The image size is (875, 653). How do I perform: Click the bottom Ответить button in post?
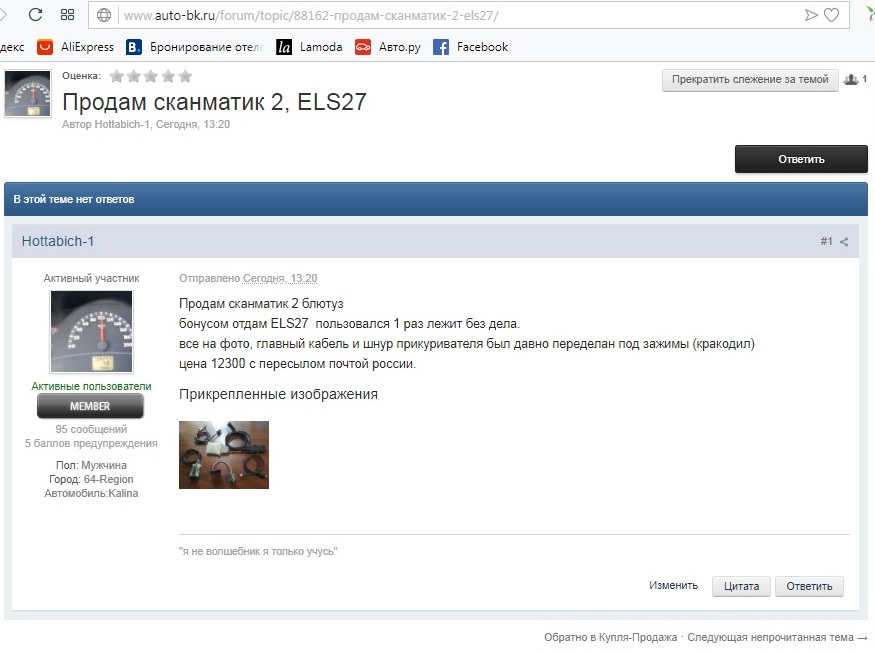(809, 586)
